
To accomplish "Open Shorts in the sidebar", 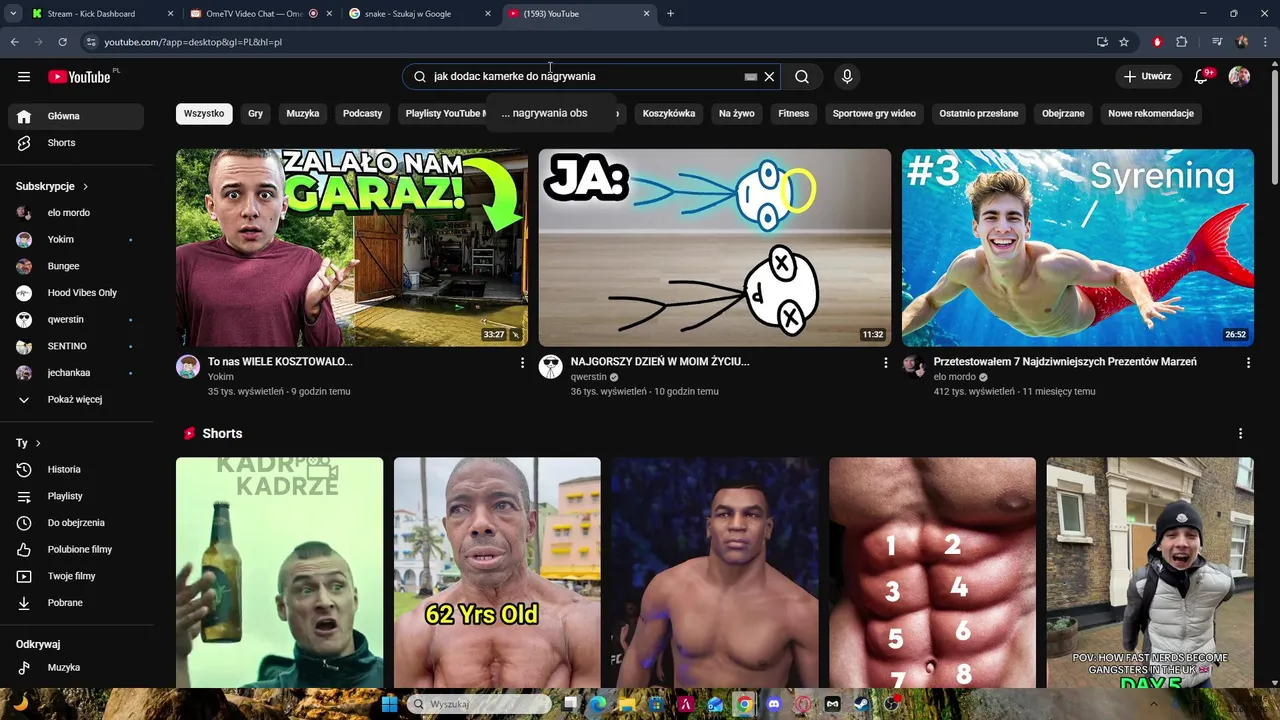I will pyautogui.click(x=76, y=143).
